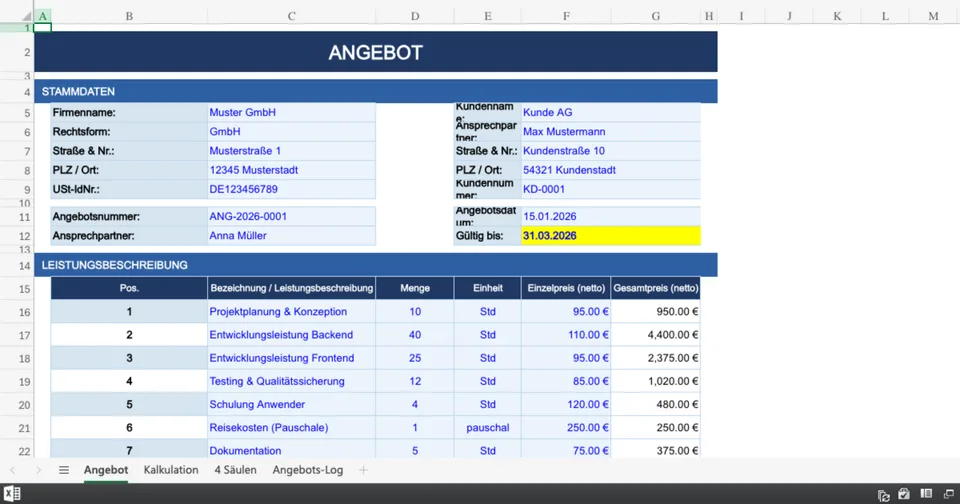Select the Max Mustermann cell
This screenshot has width=960, height=504.
(x=610, y=132)
